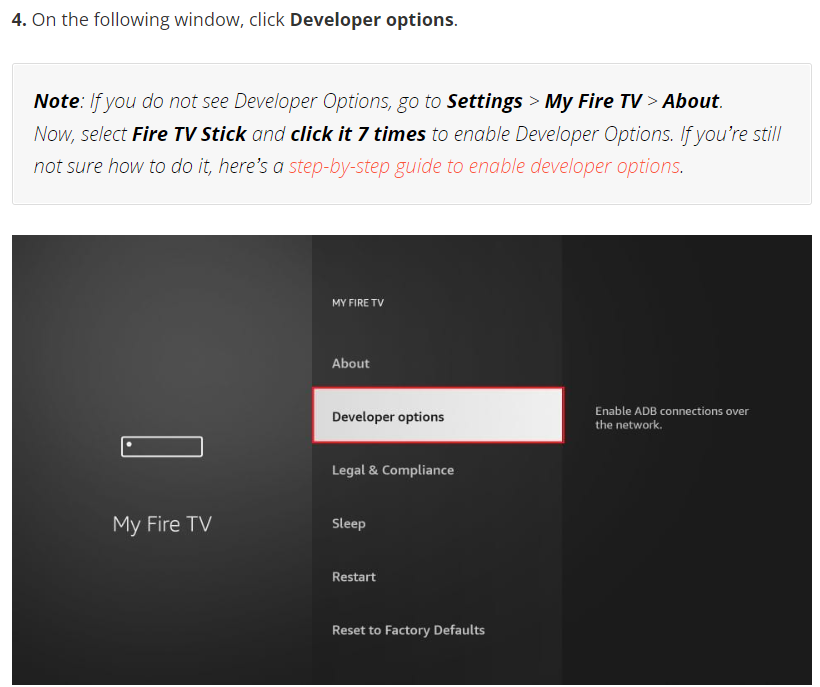Click the bold word Note in the note box
Screen dimensions: 820x687
(x=56, y=101)
